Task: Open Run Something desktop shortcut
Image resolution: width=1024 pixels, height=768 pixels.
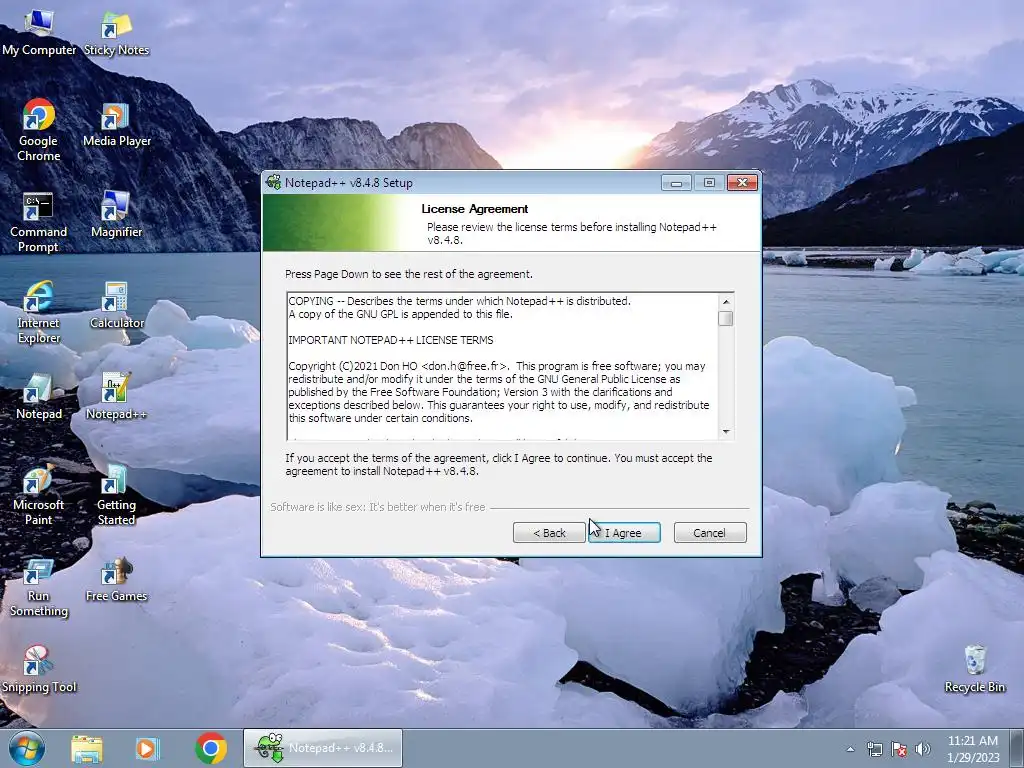Action: click(x=39, y=586)
